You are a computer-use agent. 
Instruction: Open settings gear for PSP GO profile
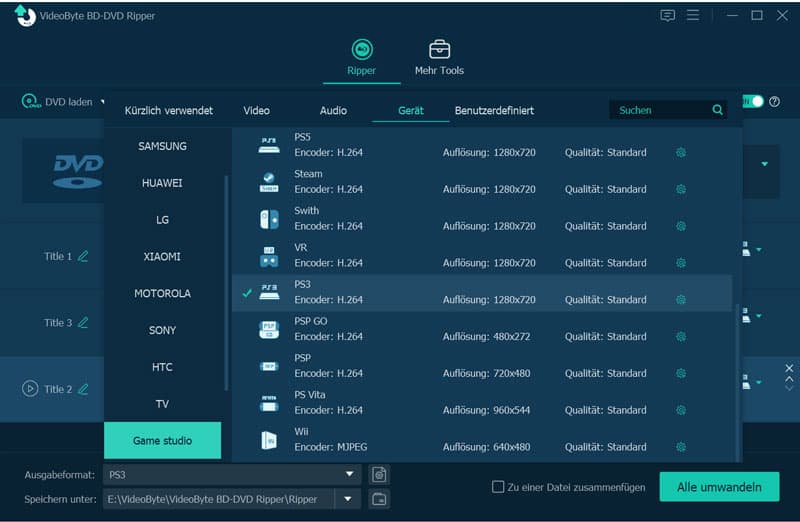681,336
